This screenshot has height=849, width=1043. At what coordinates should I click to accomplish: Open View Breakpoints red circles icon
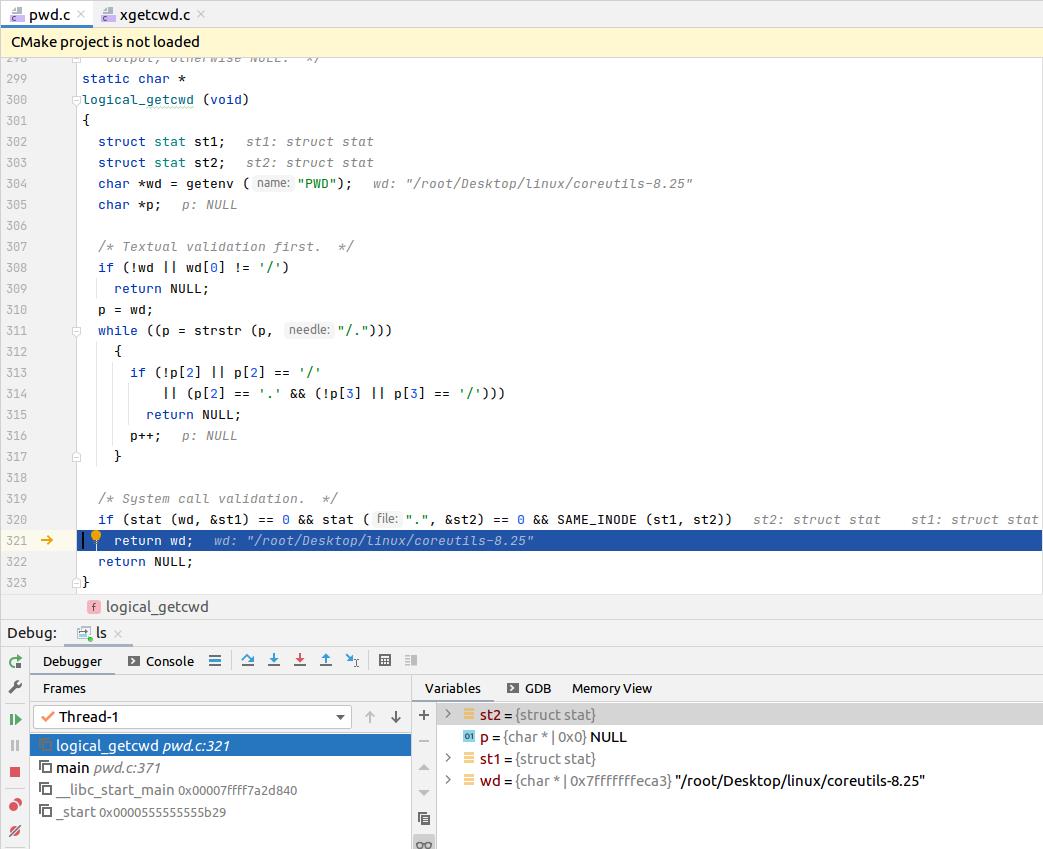(x=15, y=804)
